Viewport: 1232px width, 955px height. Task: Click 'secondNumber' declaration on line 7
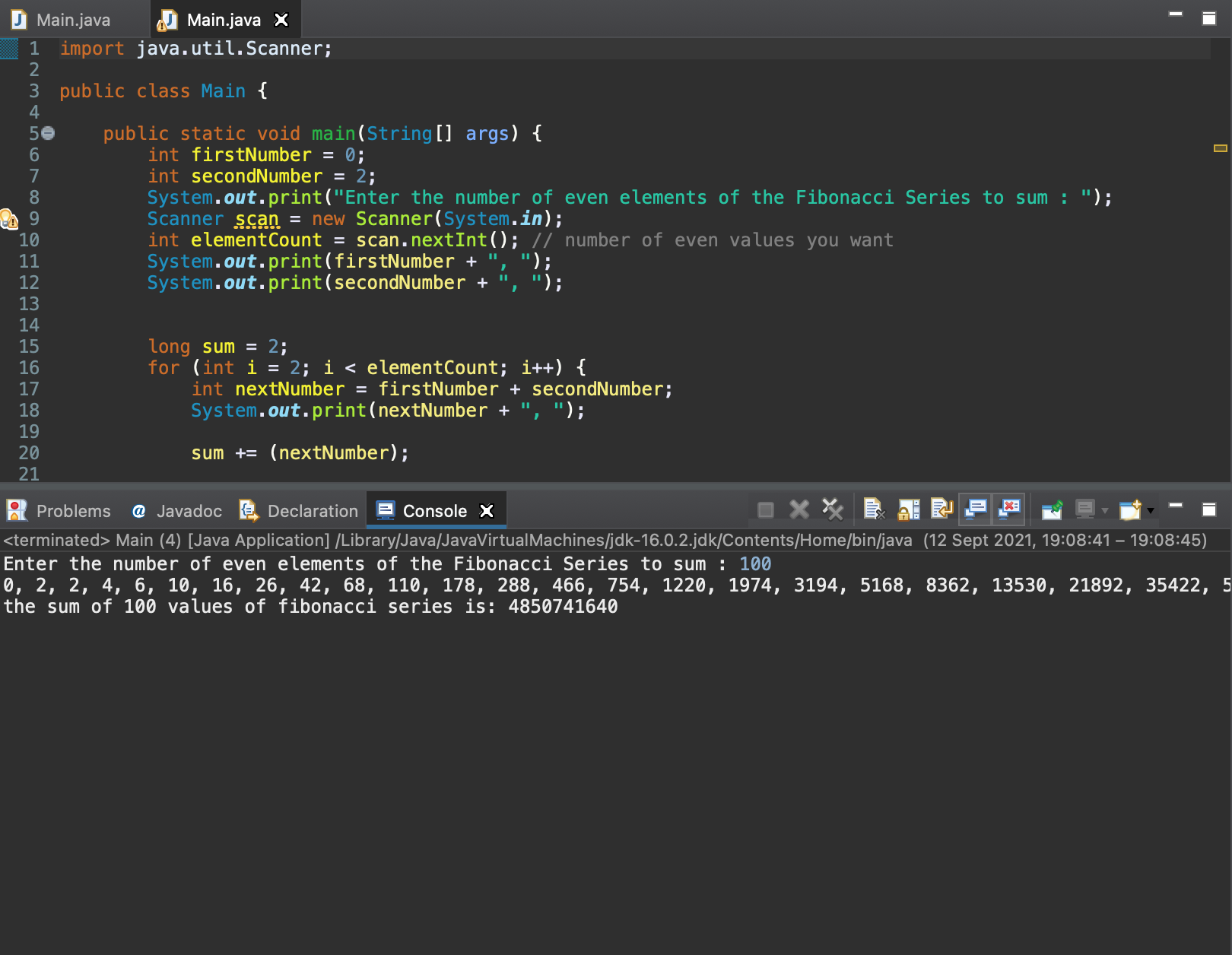pos(257,176)
